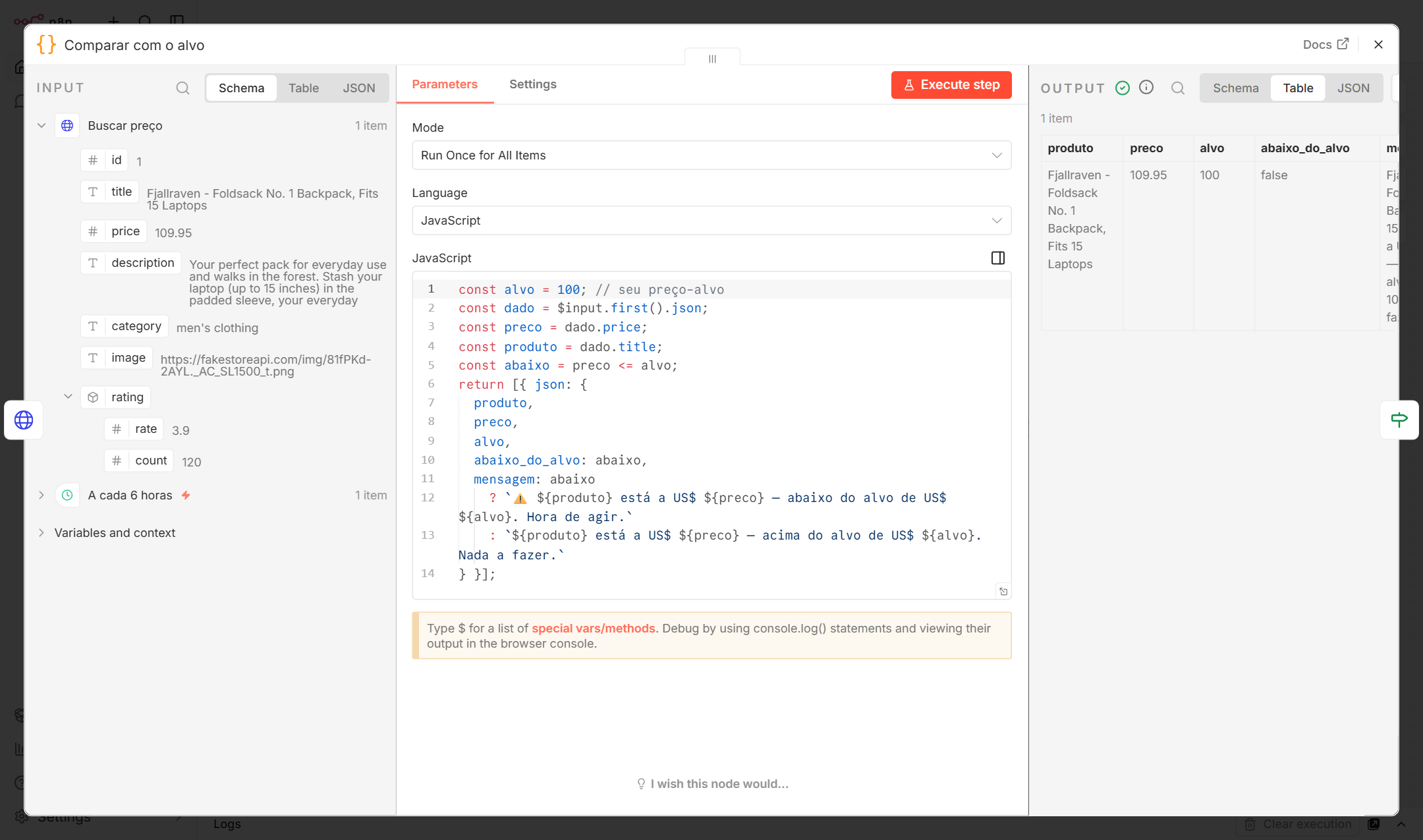Collapse the Buscar preço input node
This screenshot has height=840, width=1423.
tap(42, 125)
